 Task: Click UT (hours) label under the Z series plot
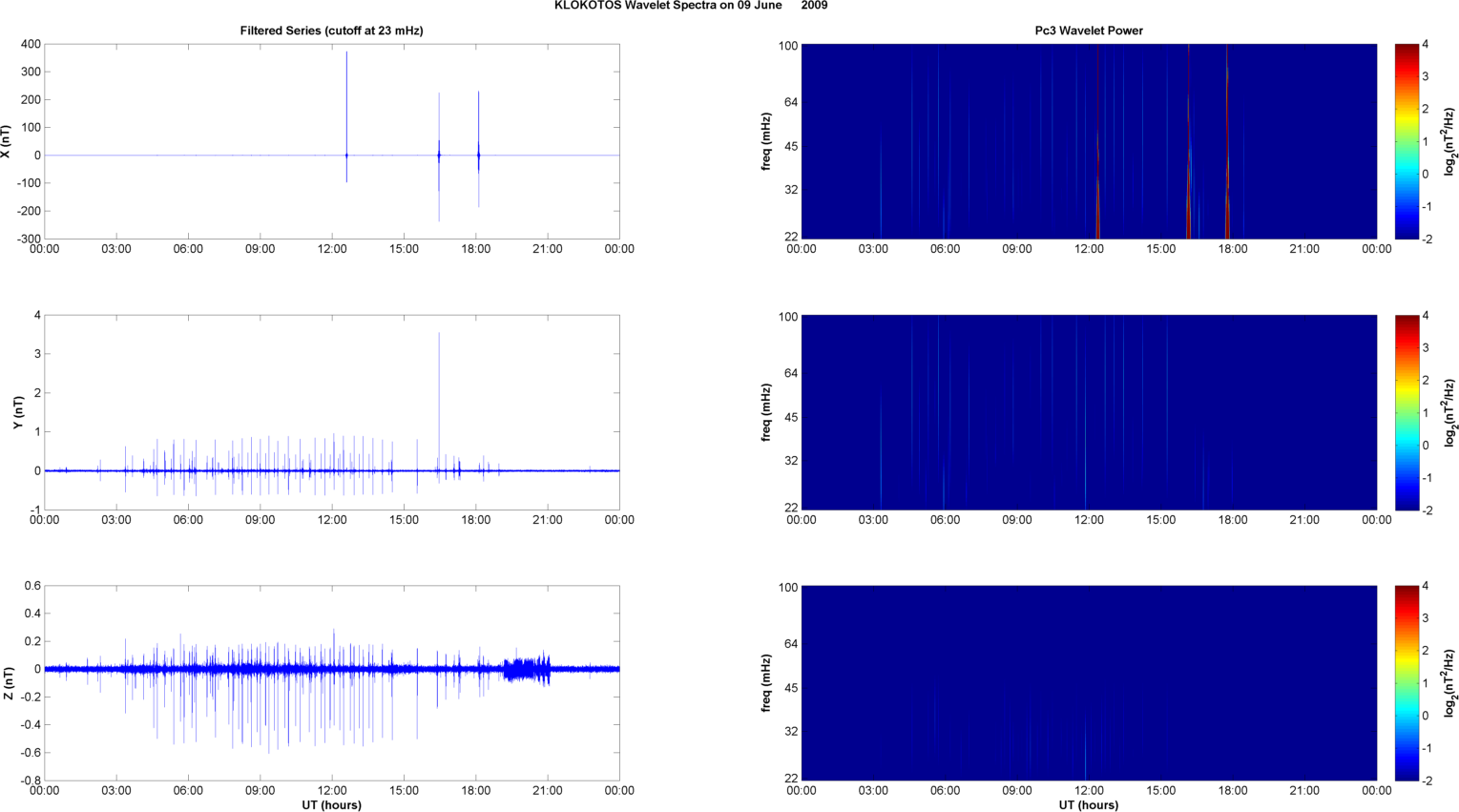click(x=331, y=804)
